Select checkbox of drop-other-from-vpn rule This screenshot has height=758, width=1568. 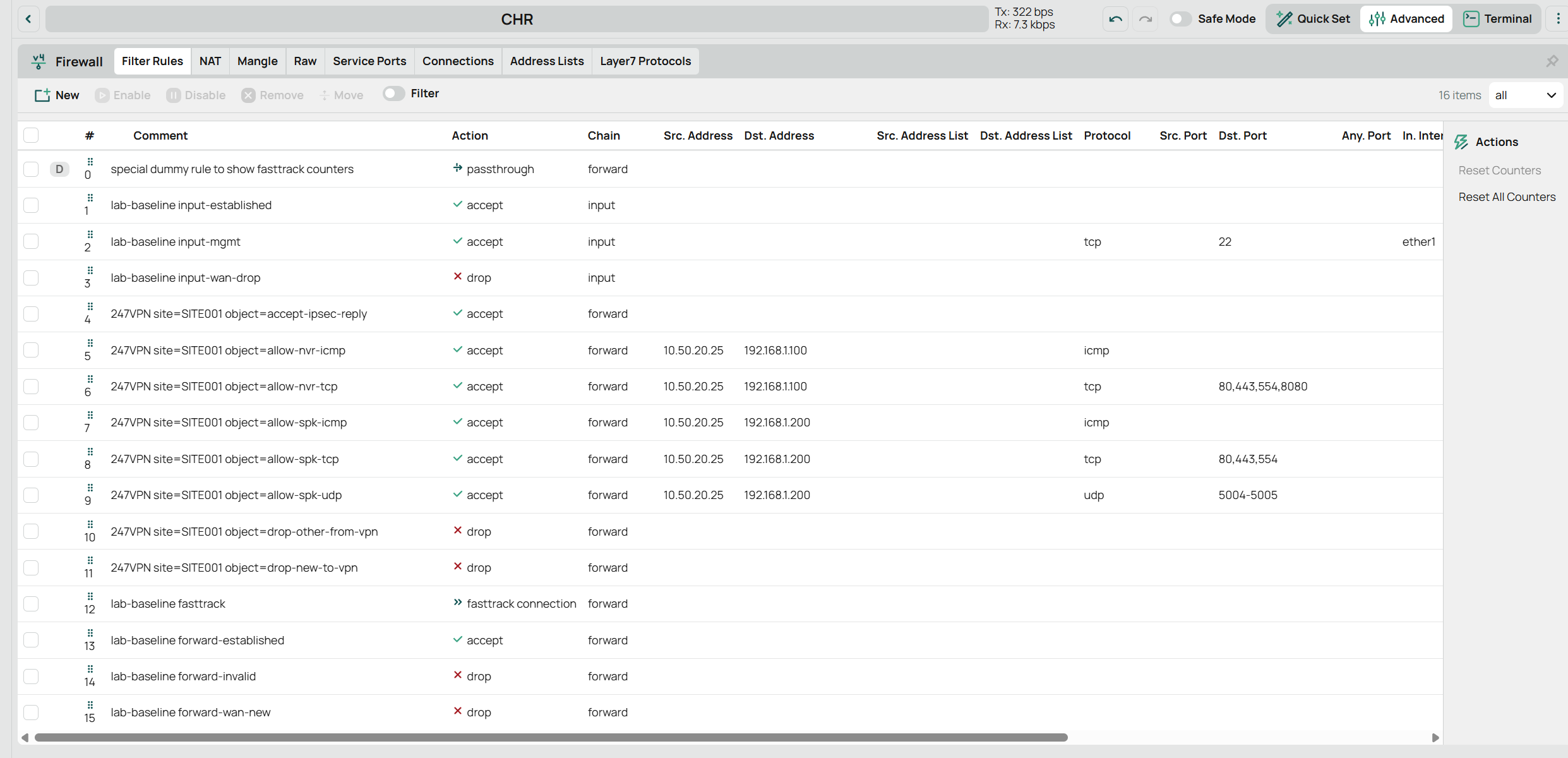(x=31, y=531)
